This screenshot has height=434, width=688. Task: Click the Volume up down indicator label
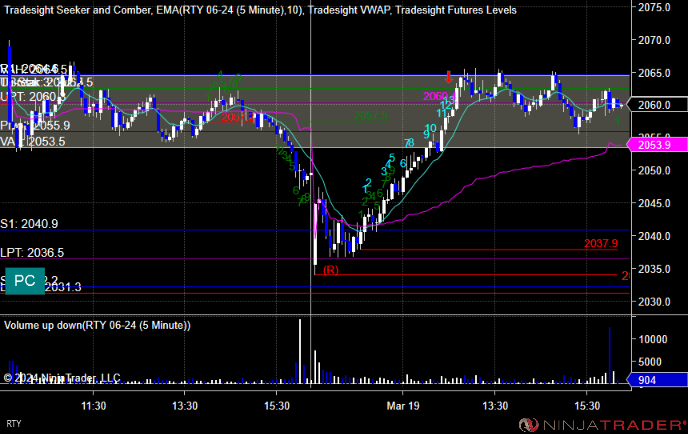[x=97, y=325]
